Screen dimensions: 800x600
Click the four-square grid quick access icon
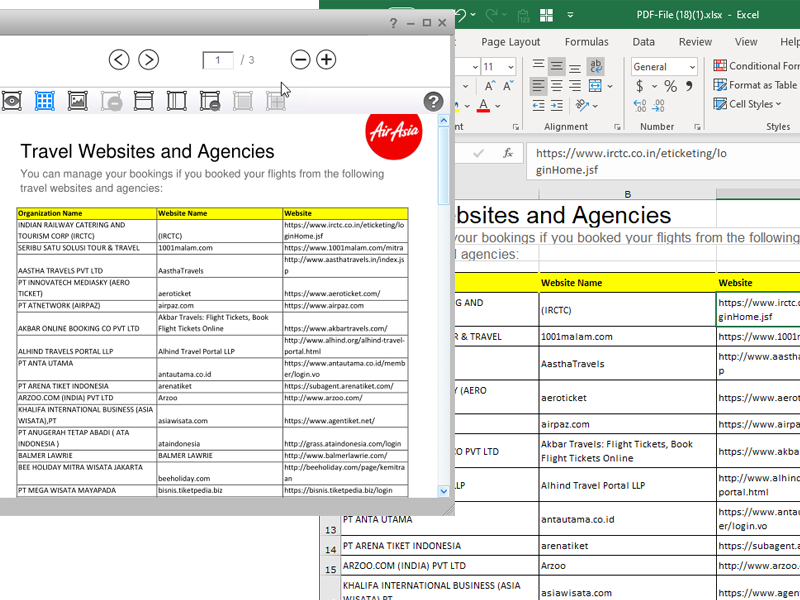[x=546, y=15]
